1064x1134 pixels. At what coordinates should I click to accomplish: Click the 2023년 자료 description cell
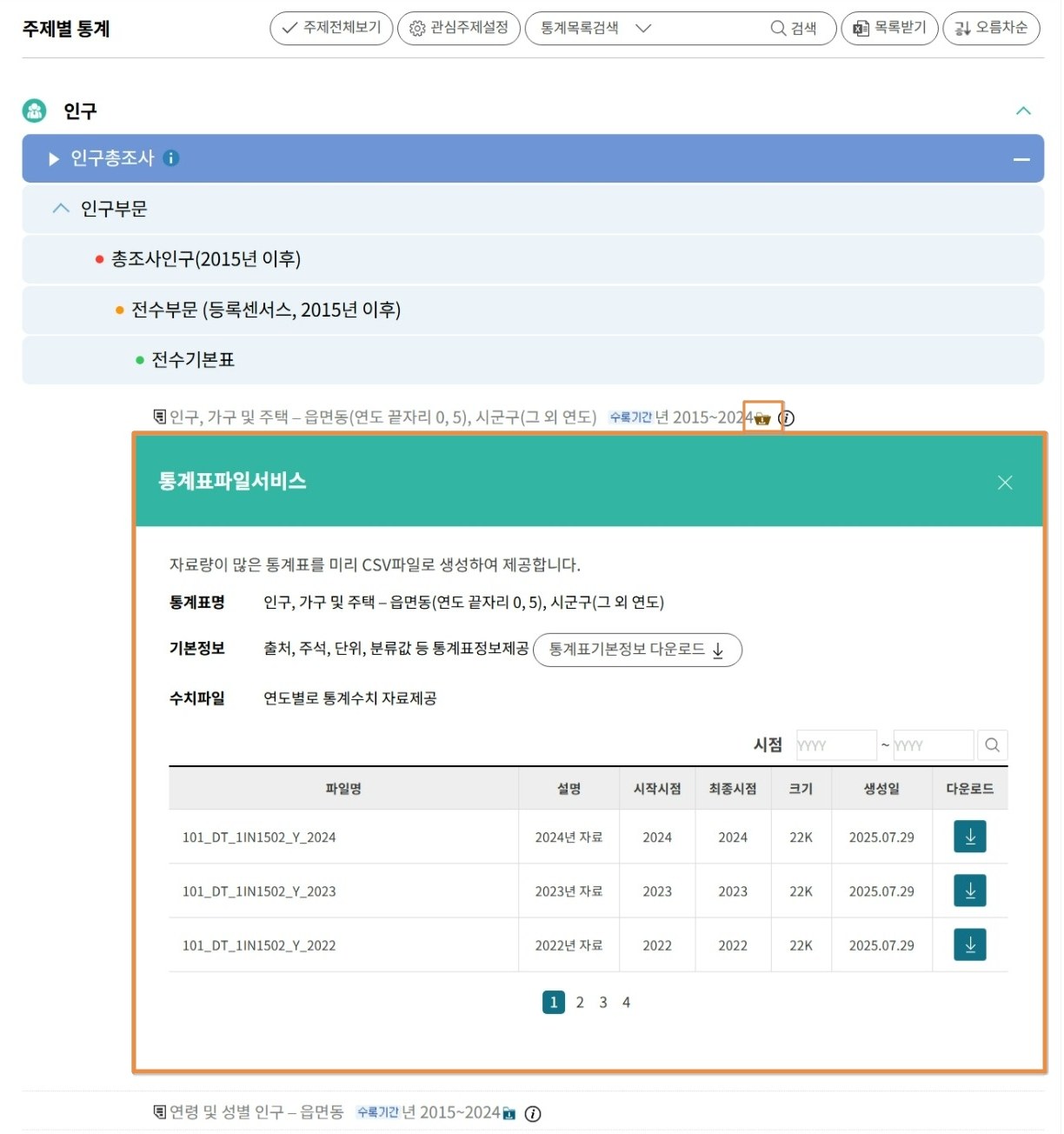(x=569, y=891)
